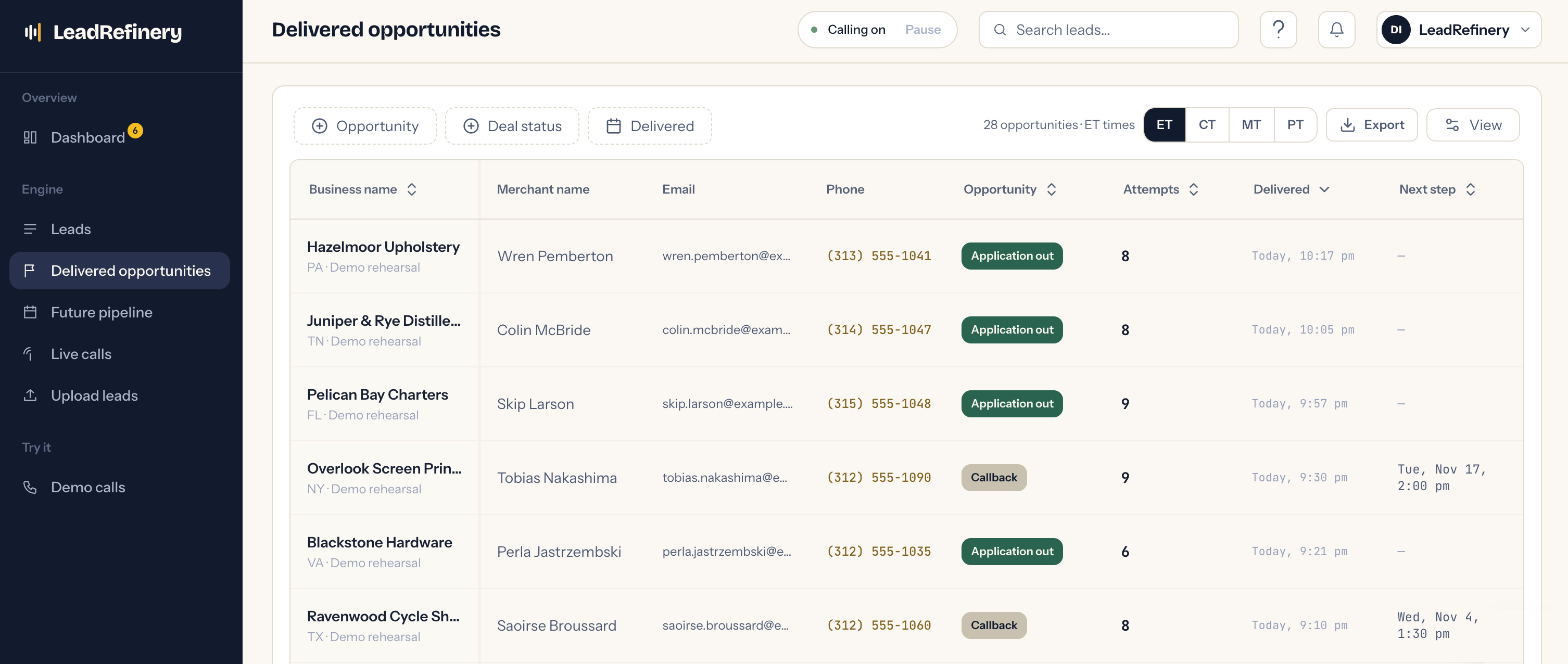Click the Merchant name column header
The image size is (1568, 664).
coord(543,189)
